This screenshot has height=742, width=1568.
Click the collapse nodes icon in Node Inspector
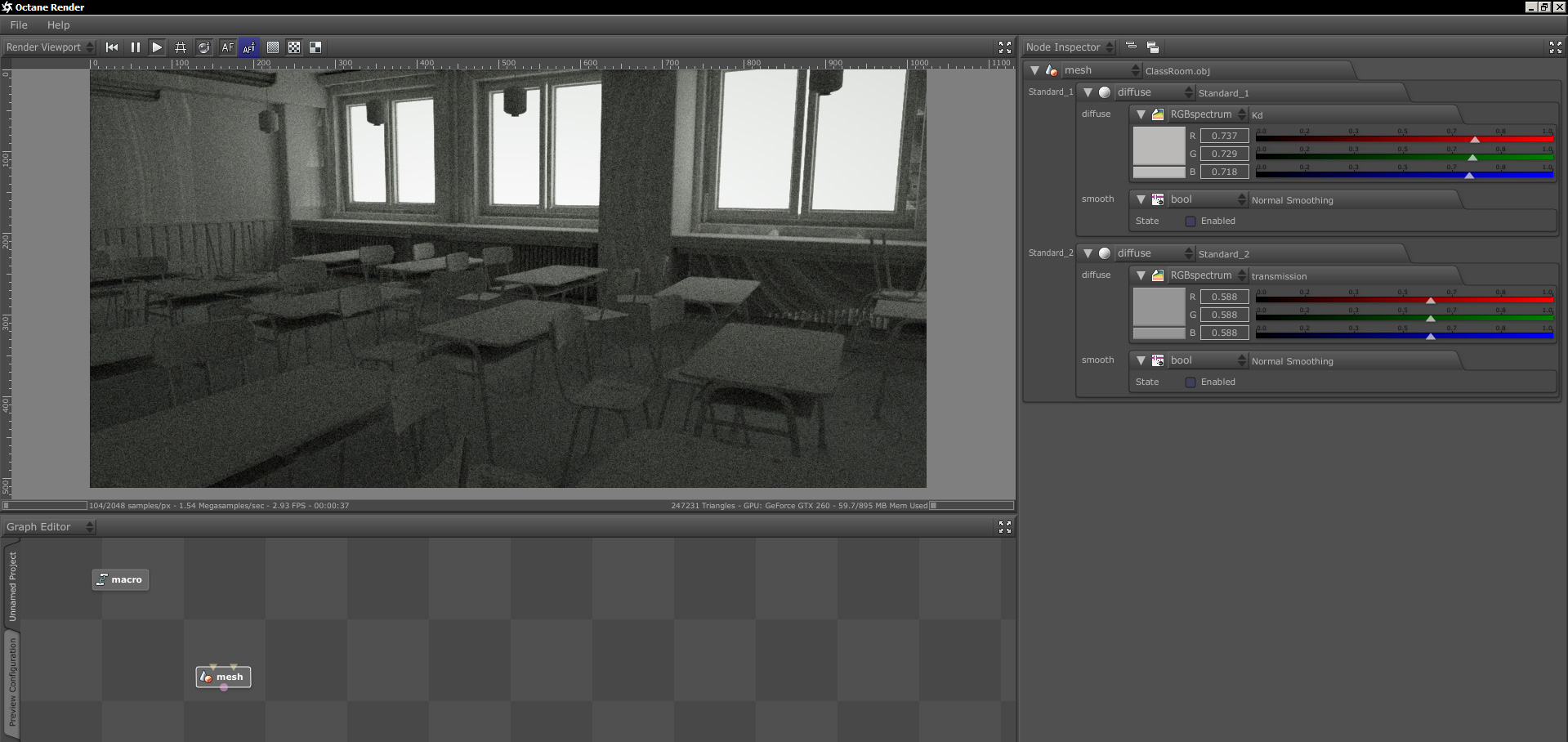[x=1131, y=47]
